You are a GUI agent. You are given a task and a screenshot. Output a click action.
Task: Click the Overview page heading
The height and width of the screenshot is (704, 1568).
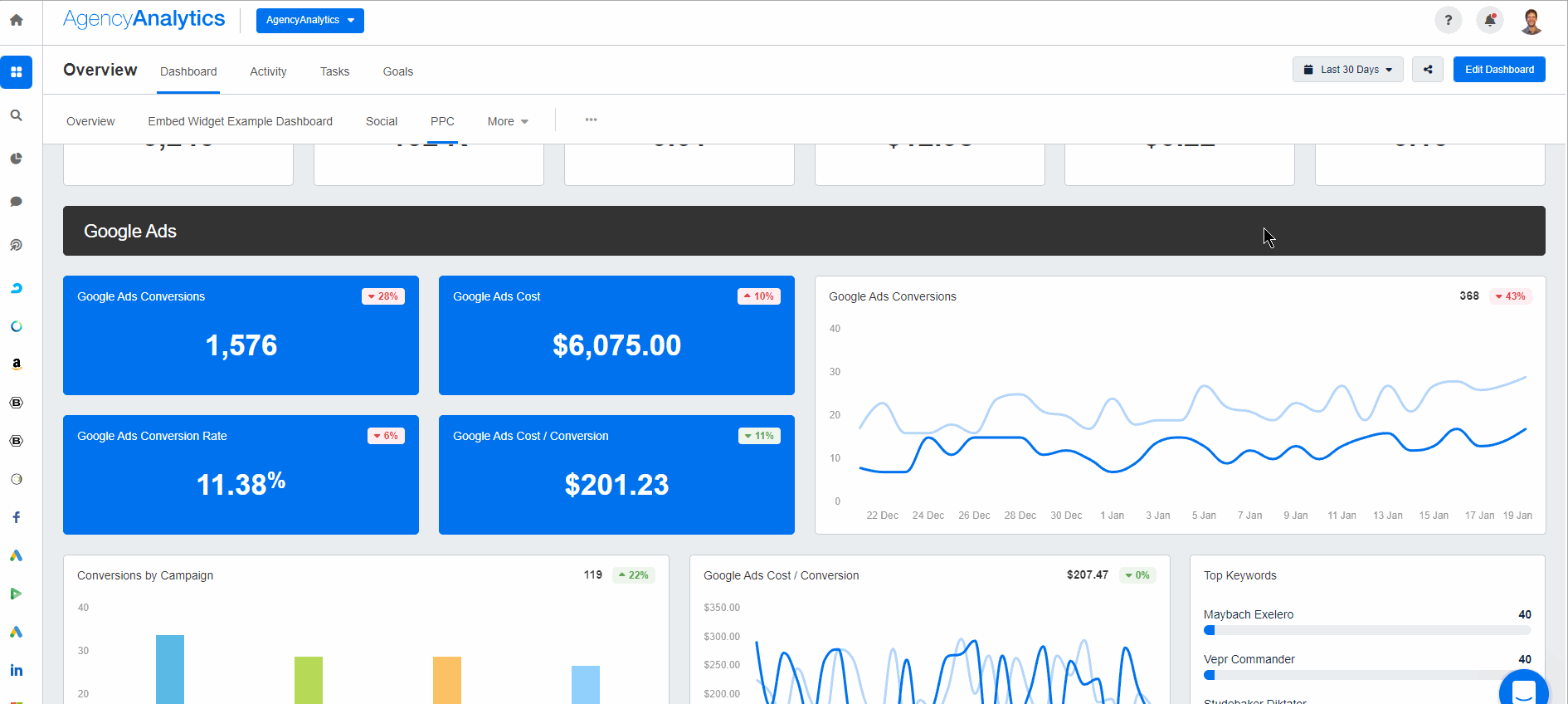pos(100,70)
